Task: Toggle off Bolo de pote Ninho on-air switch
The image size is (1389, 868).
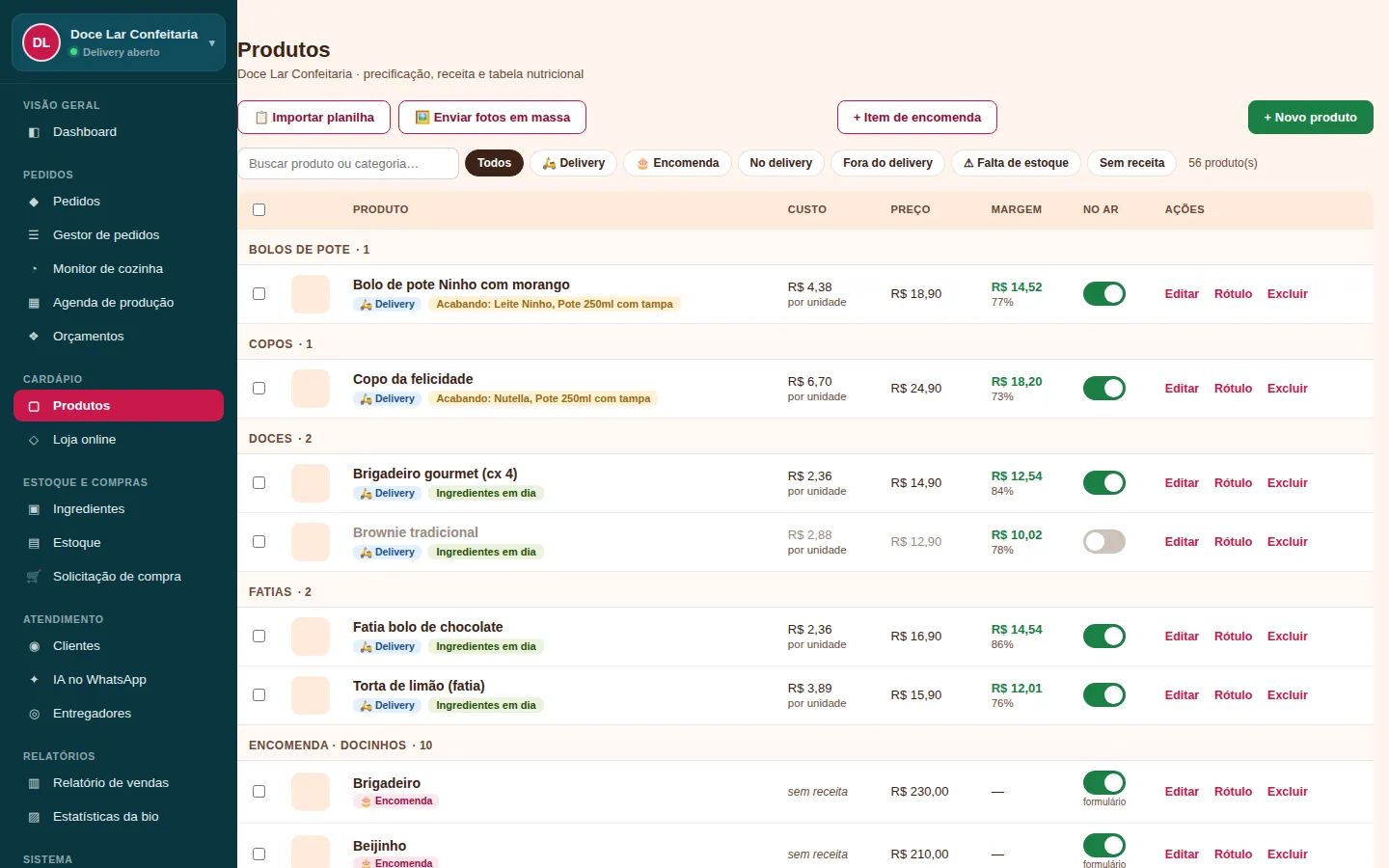Action: coord(1104,294)
